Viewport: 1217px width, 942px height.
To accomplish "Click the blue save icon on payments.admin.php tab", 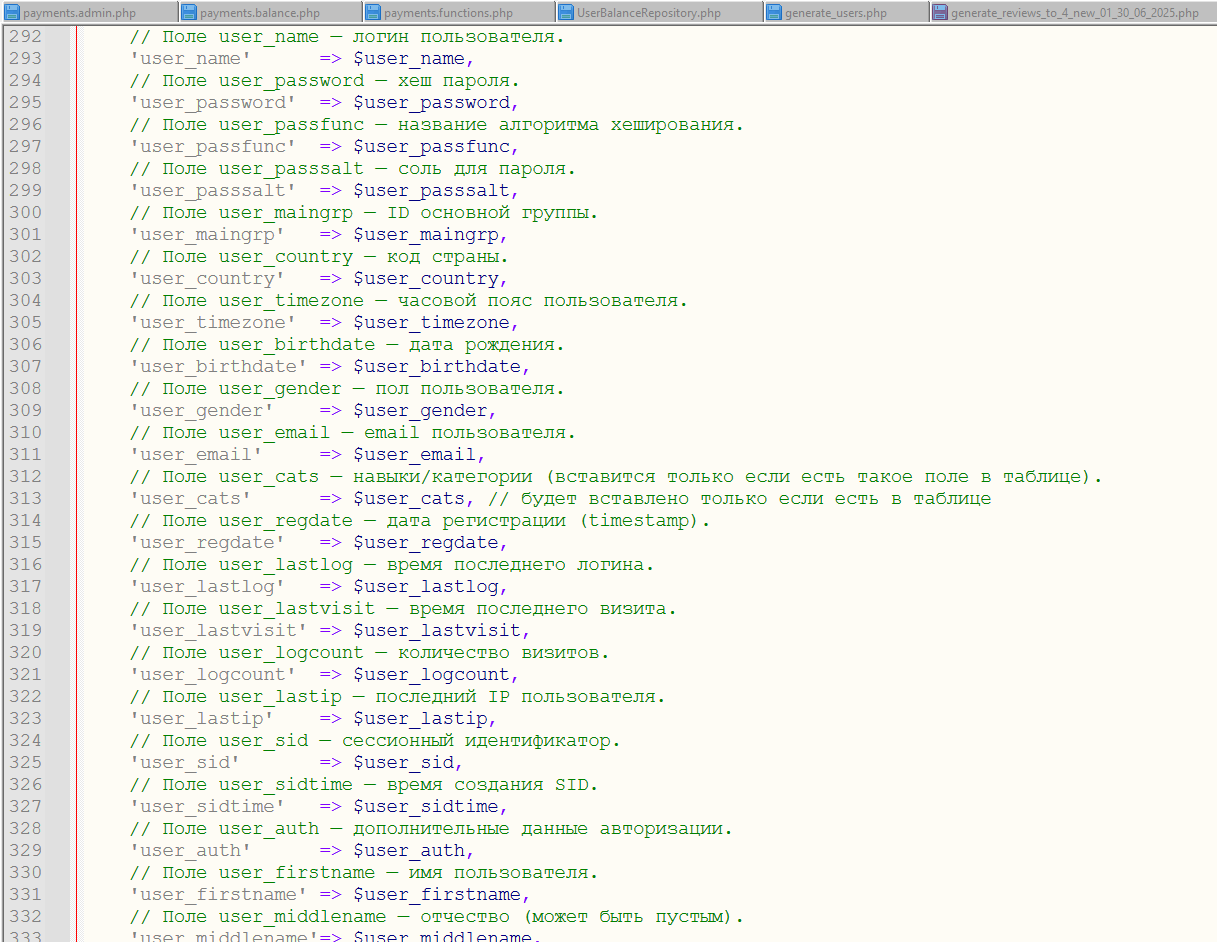I will click(x=13, y=13).
